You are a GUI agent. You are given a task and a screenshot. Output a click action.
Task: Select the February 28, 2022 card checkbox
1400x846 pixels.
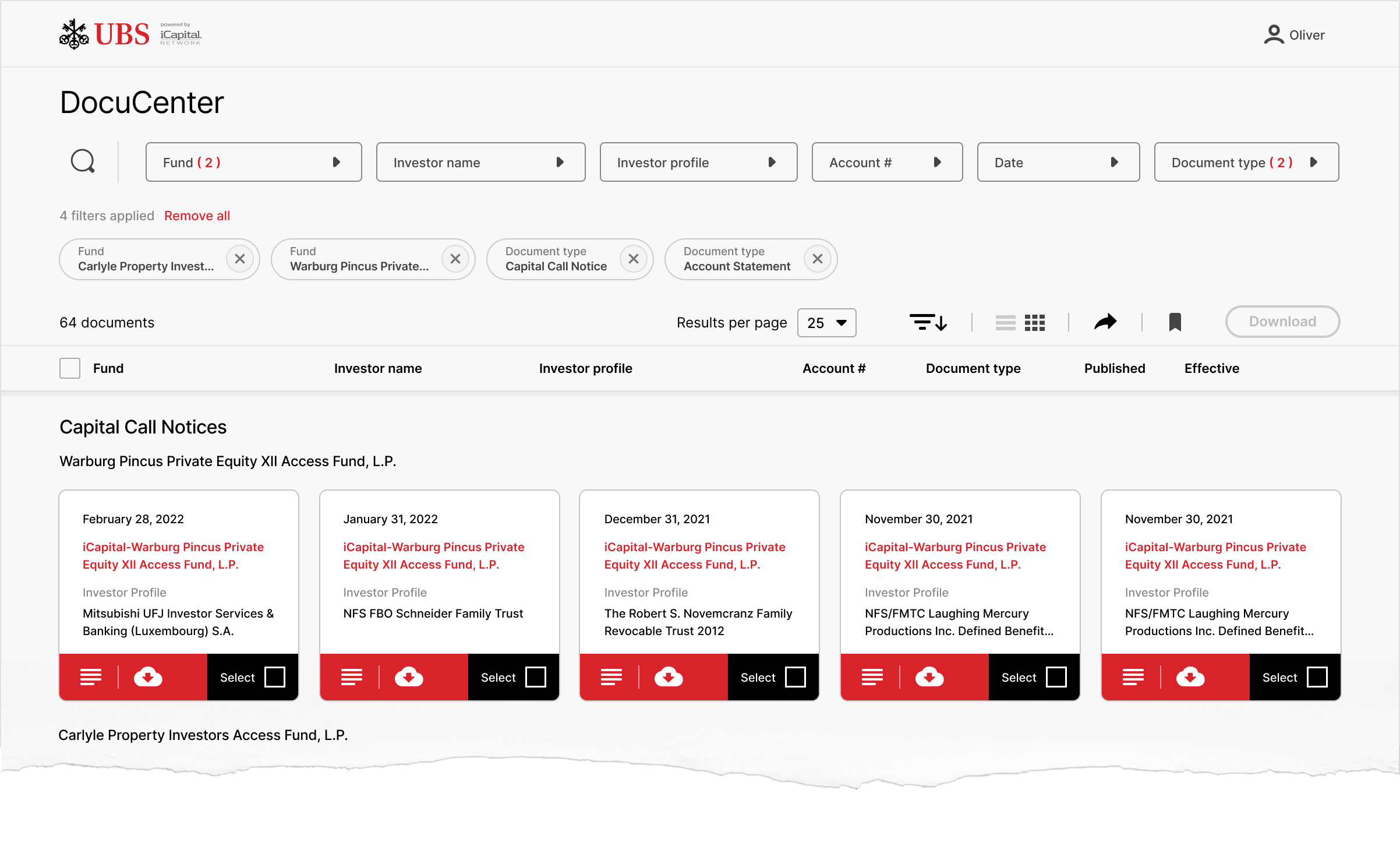(x=275, y=677)
